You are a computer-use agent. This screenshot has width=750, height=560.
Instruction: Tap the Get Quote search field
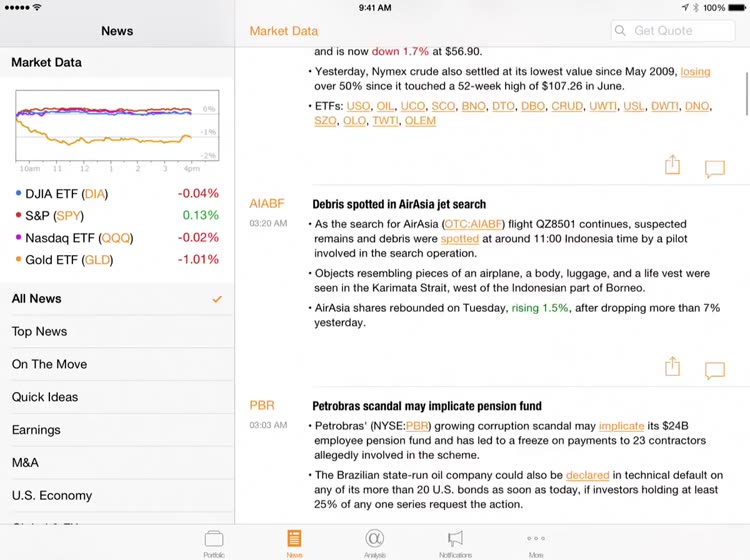coord(673,31)
